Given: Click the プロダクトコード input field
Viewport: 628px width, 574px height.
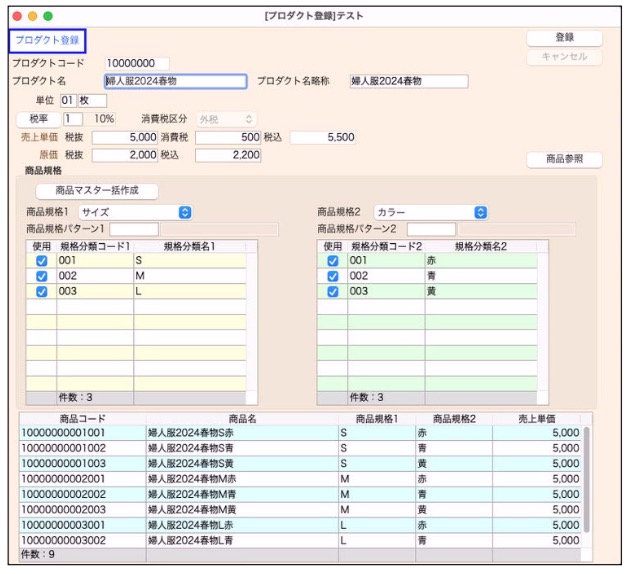Looking at the screenshot, I should pos(137,64).
